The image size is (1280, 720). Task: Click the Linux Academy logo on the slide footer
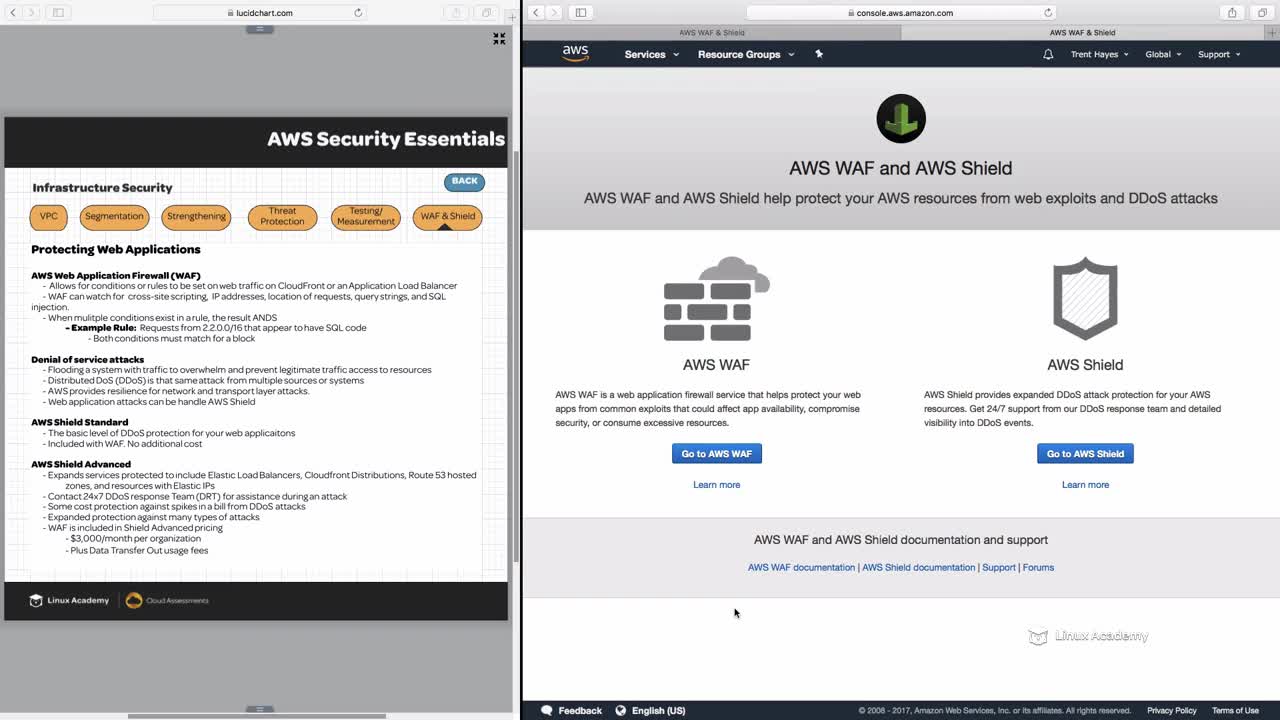69,600
